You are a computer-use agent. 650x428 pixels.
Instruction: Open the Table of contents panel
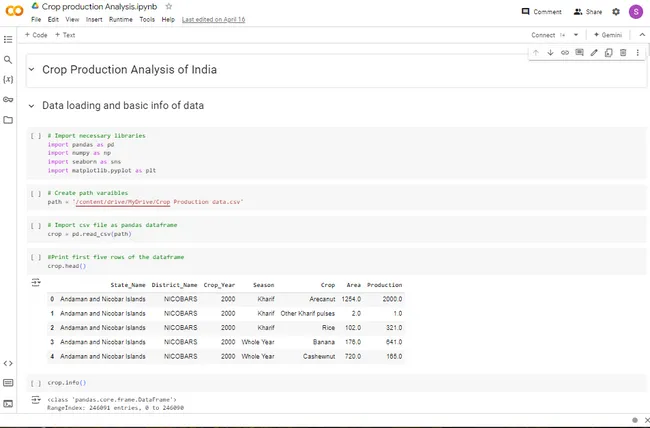click(8, 39)
